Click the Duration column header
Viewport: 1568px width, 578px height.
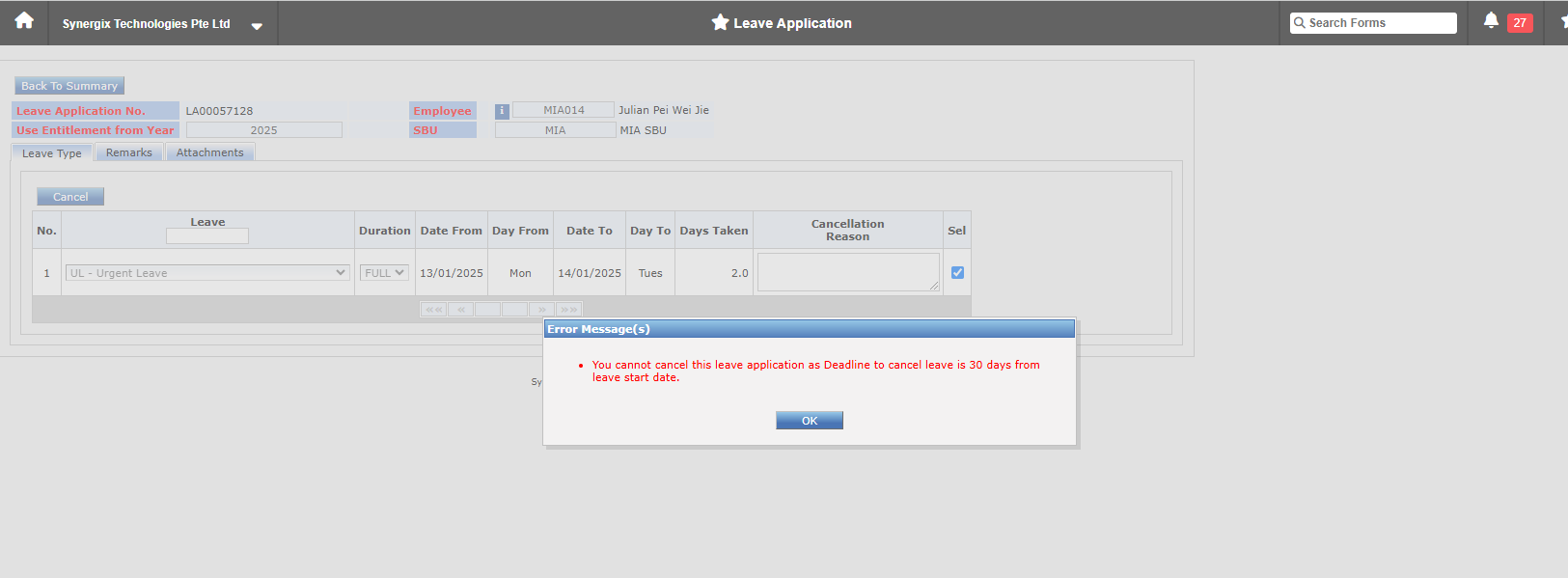pyautogui.click(x=385, y=231)
